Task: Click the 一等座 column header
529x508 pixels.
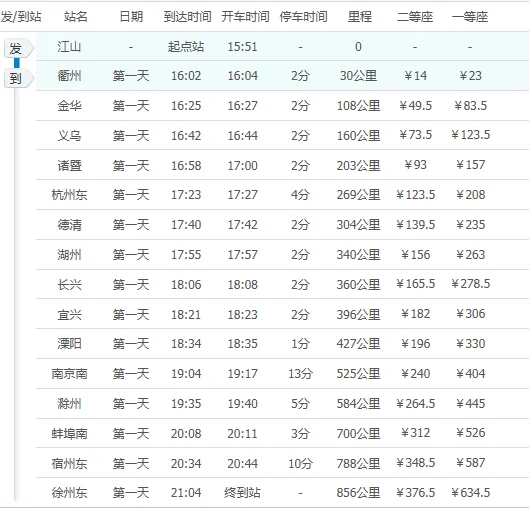Action: tap(470, 17)
